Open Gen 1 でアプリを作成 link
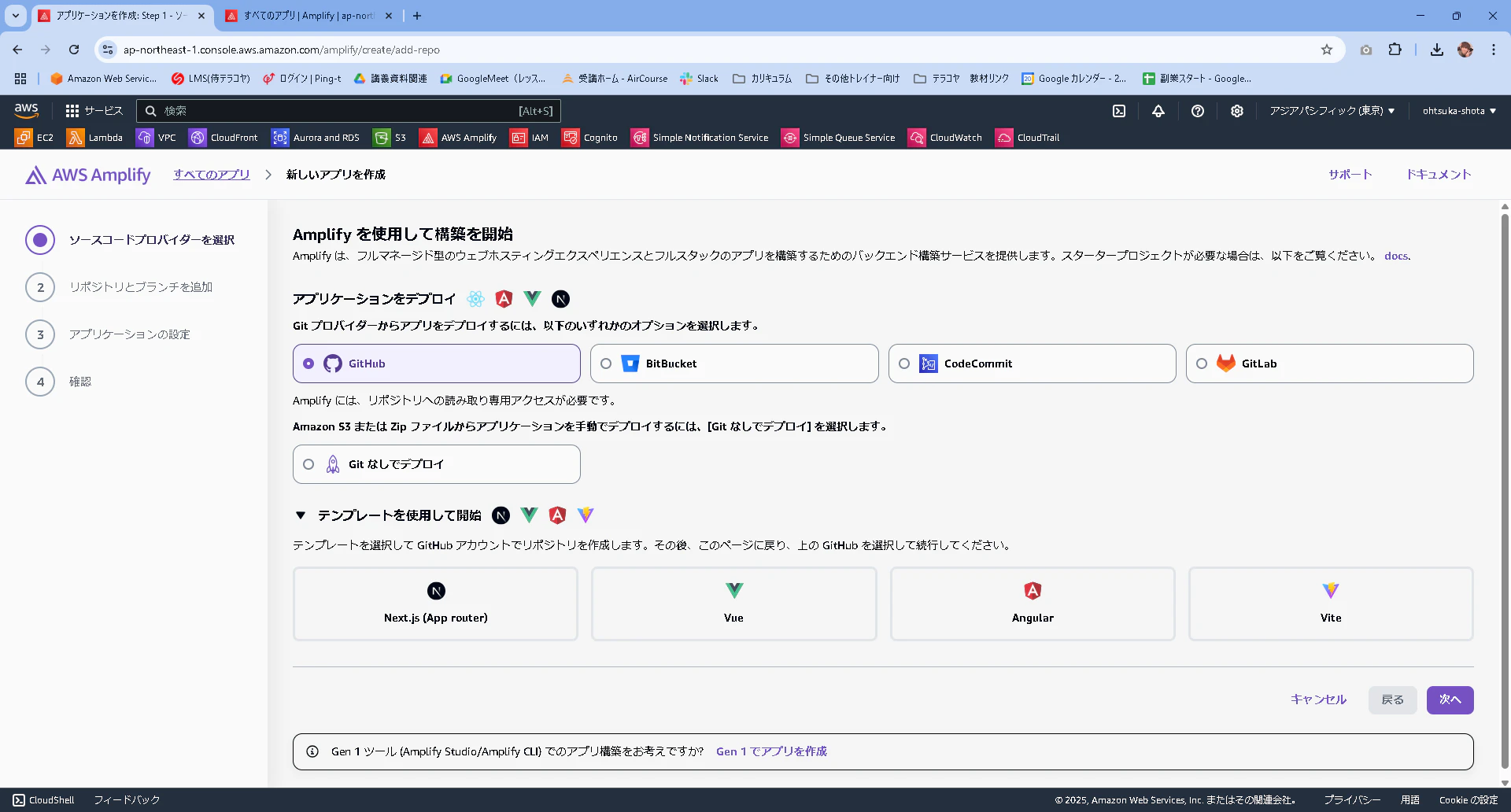Viewport: 1511px width, 812px height. (x=771, y=751)
